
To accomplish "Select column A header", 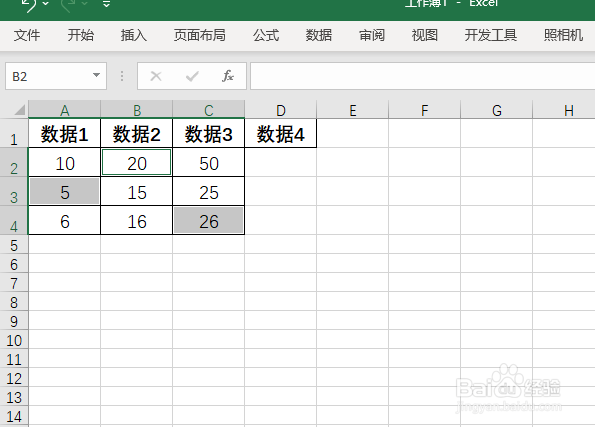I will point(65,110).
